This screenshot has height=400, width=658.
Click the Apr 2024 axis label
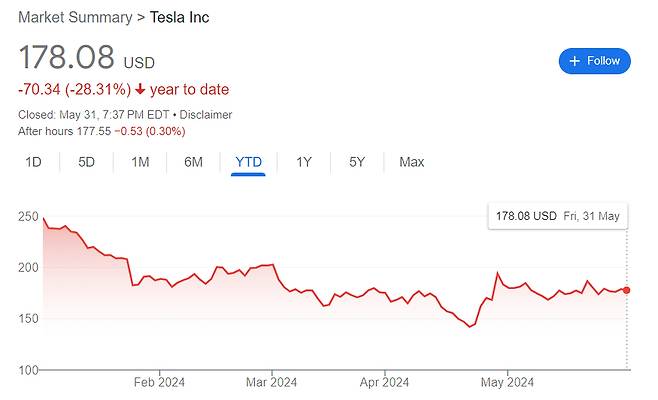384,382
